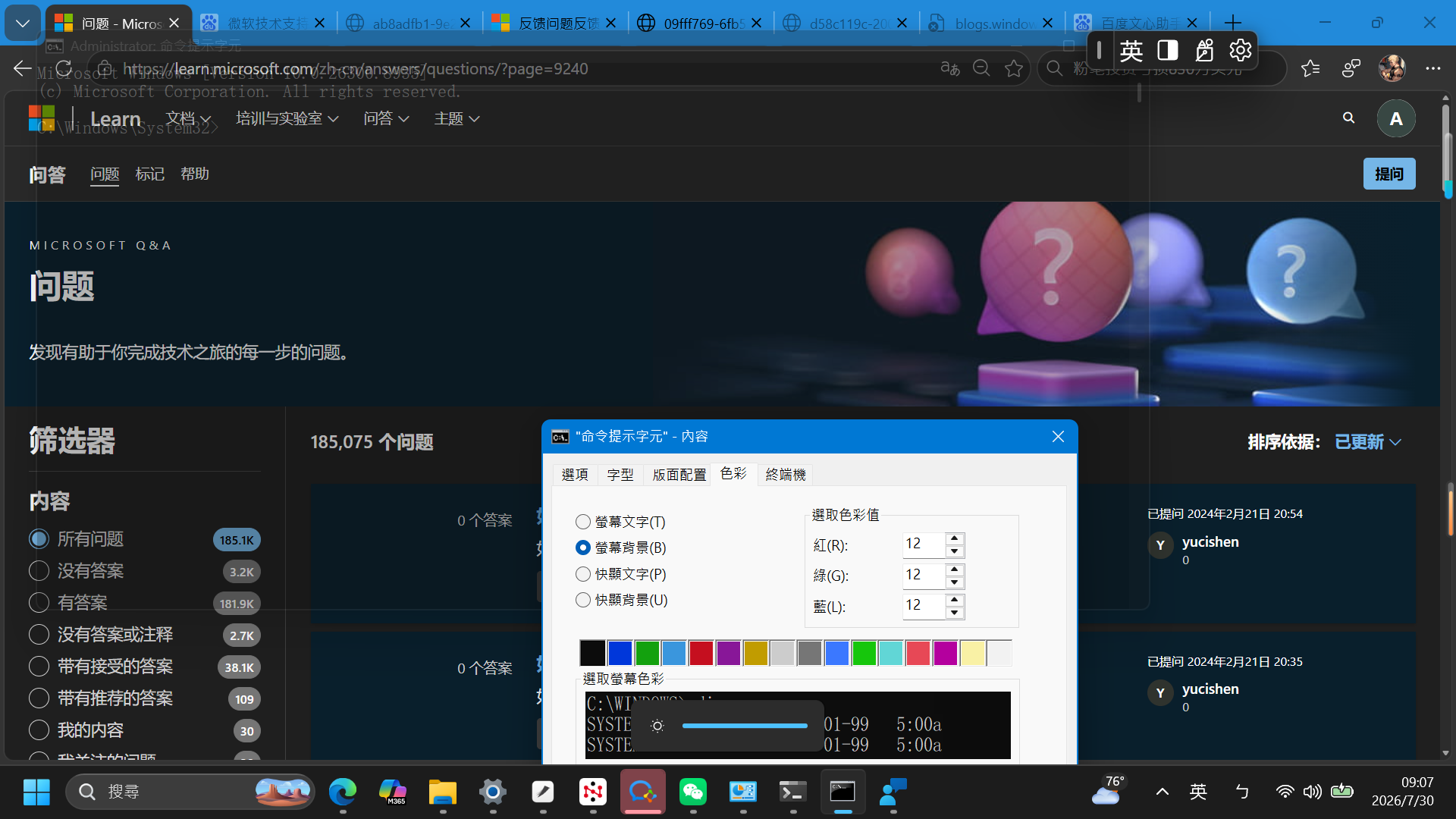
Task: Open the browser tab list chevron
Action: (23, 24)
